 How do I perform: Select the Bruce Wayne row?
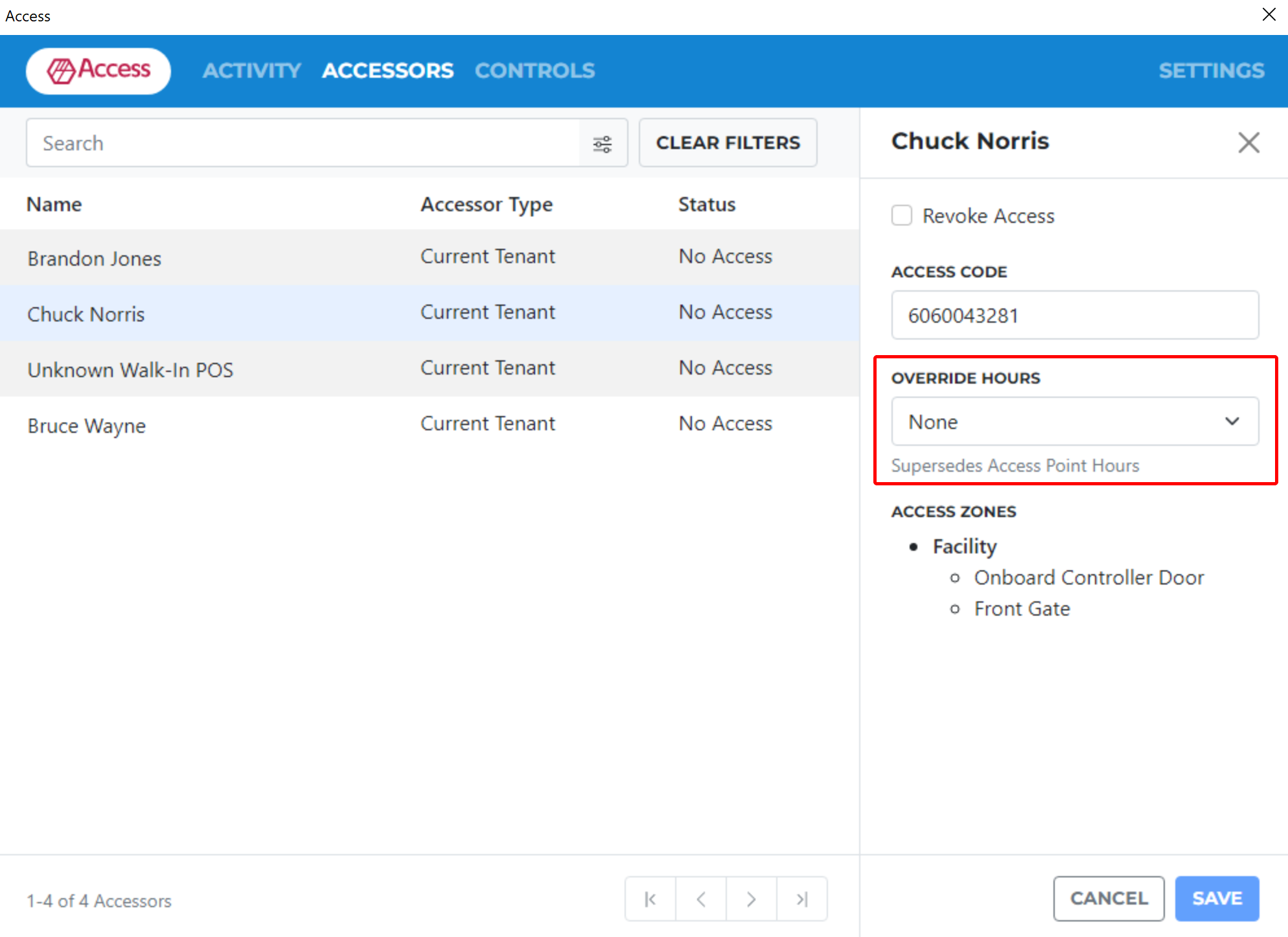(x=430, y=424)
